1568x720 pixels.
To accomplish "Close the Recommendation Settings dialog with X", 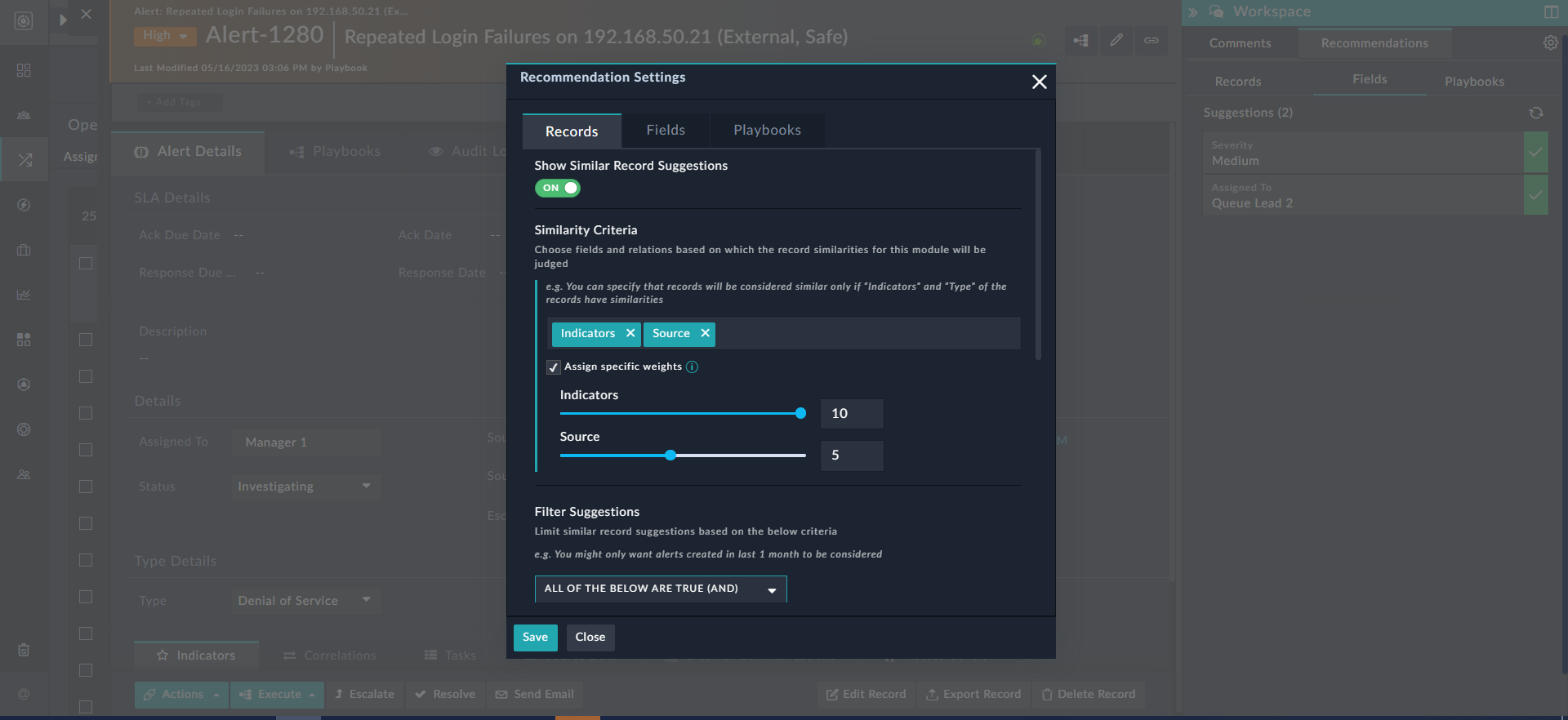I will (1039, 82).
